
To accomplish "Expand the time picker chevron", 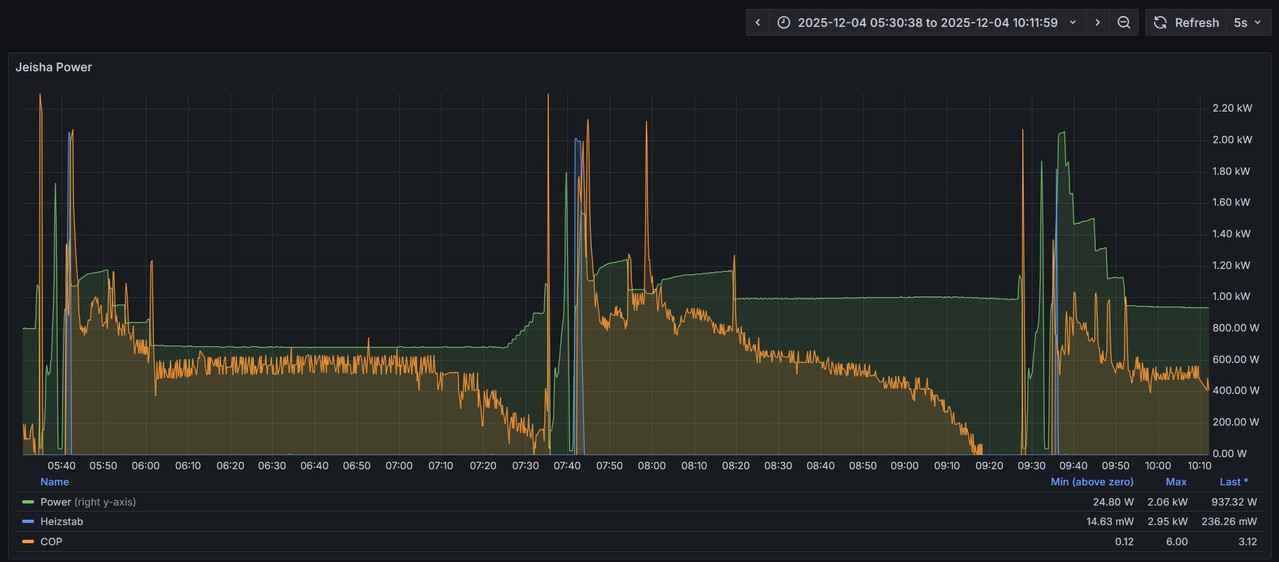I will coord(1073,22).
